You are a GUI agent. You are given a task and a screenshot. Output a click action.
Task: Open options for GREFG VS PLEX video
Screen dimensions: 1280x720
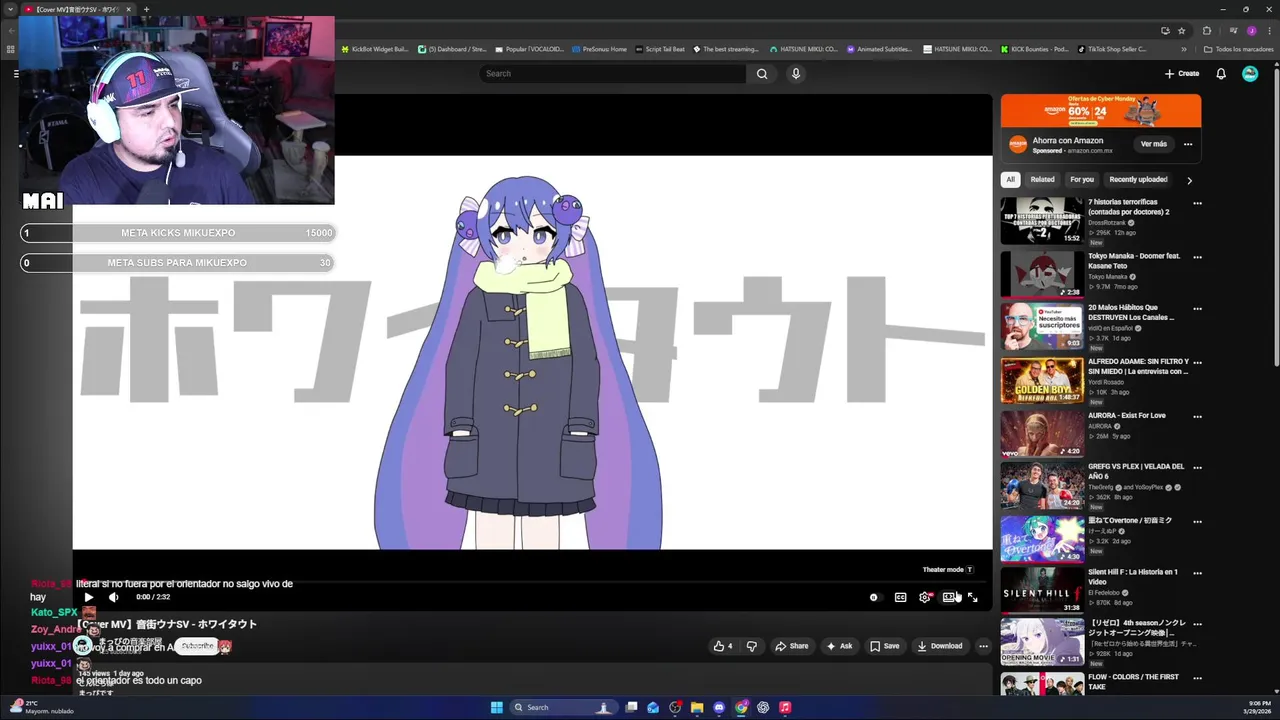click(x=1197, y=468)
